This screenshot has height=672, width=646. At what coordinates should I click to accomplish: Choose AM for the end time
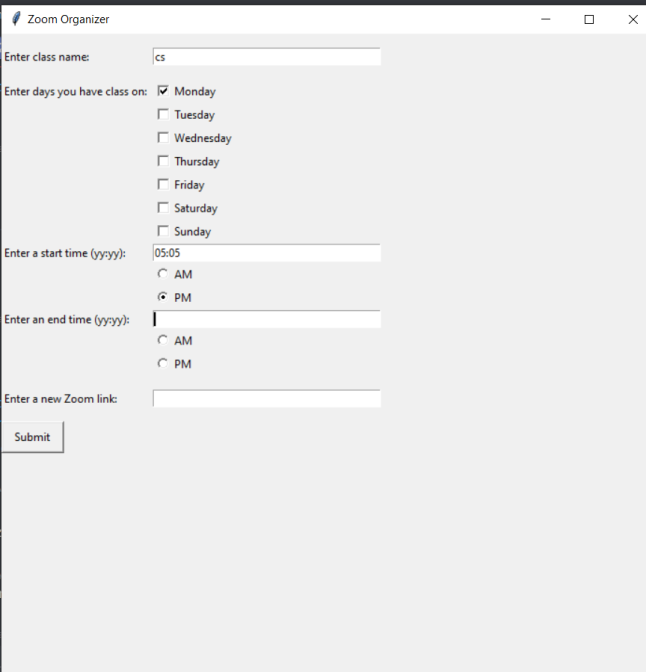point(162,340)
